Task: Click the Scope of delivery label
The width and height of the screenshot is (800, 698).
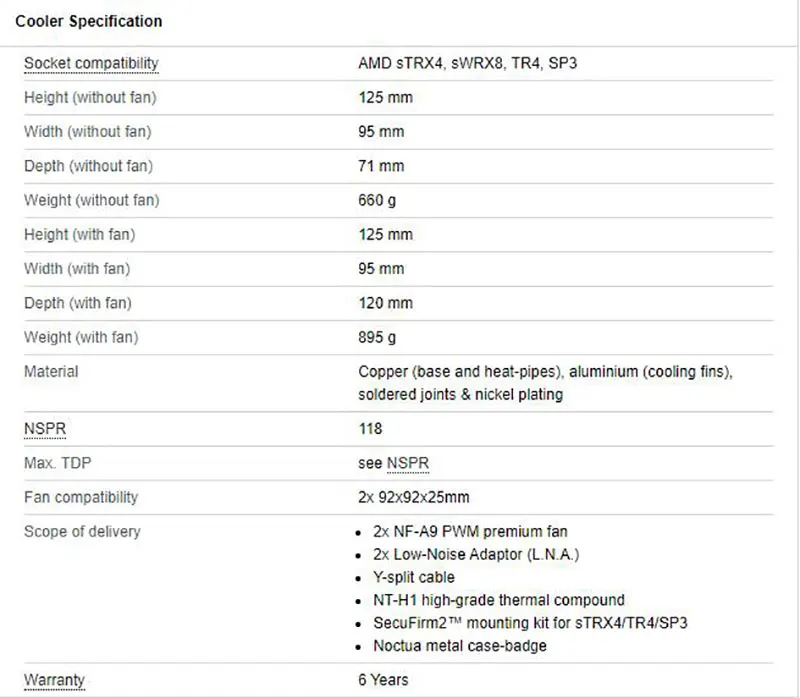Action: [x=82, y=531]
